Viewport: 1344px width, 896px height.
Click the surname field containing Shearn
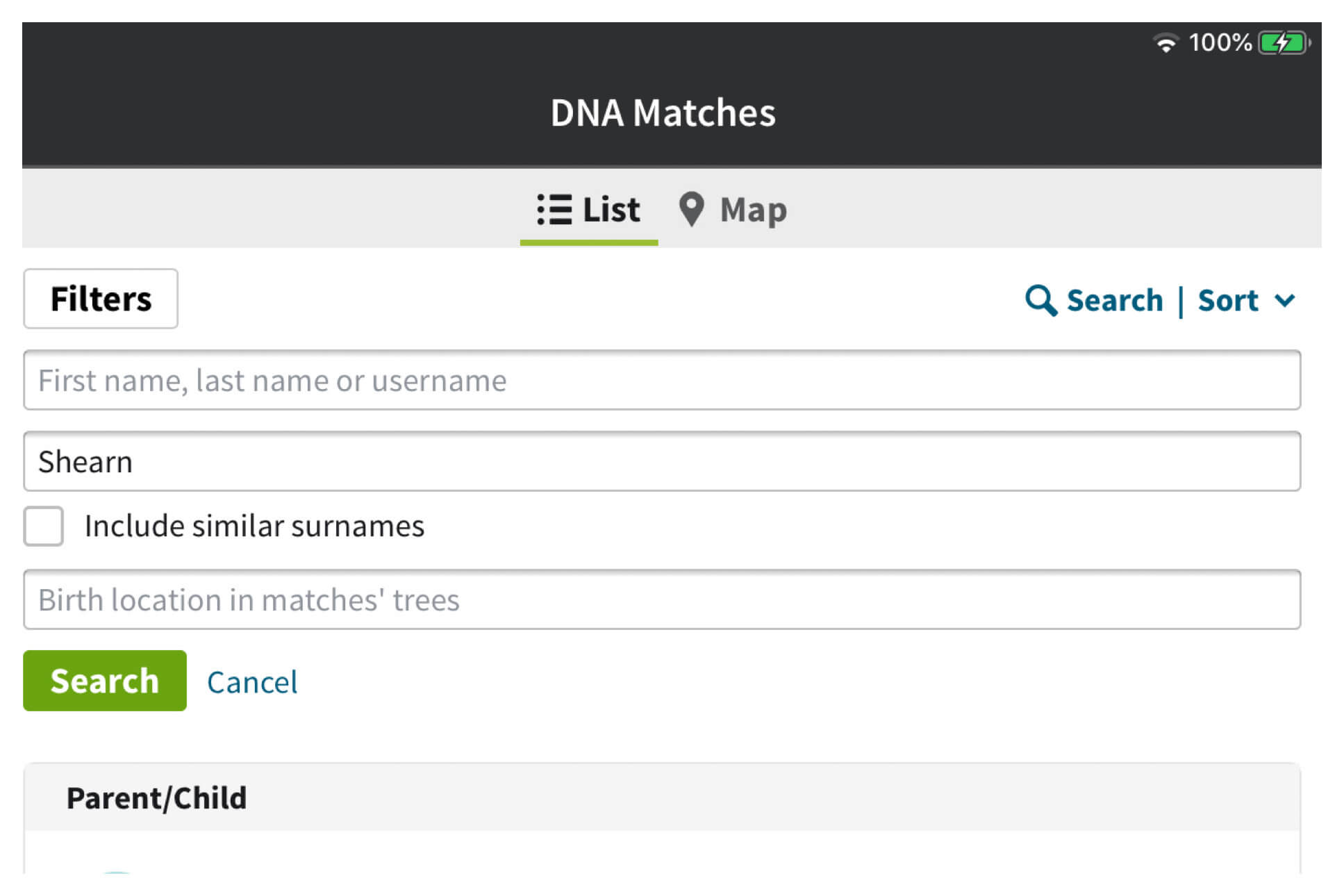[661, 461]
